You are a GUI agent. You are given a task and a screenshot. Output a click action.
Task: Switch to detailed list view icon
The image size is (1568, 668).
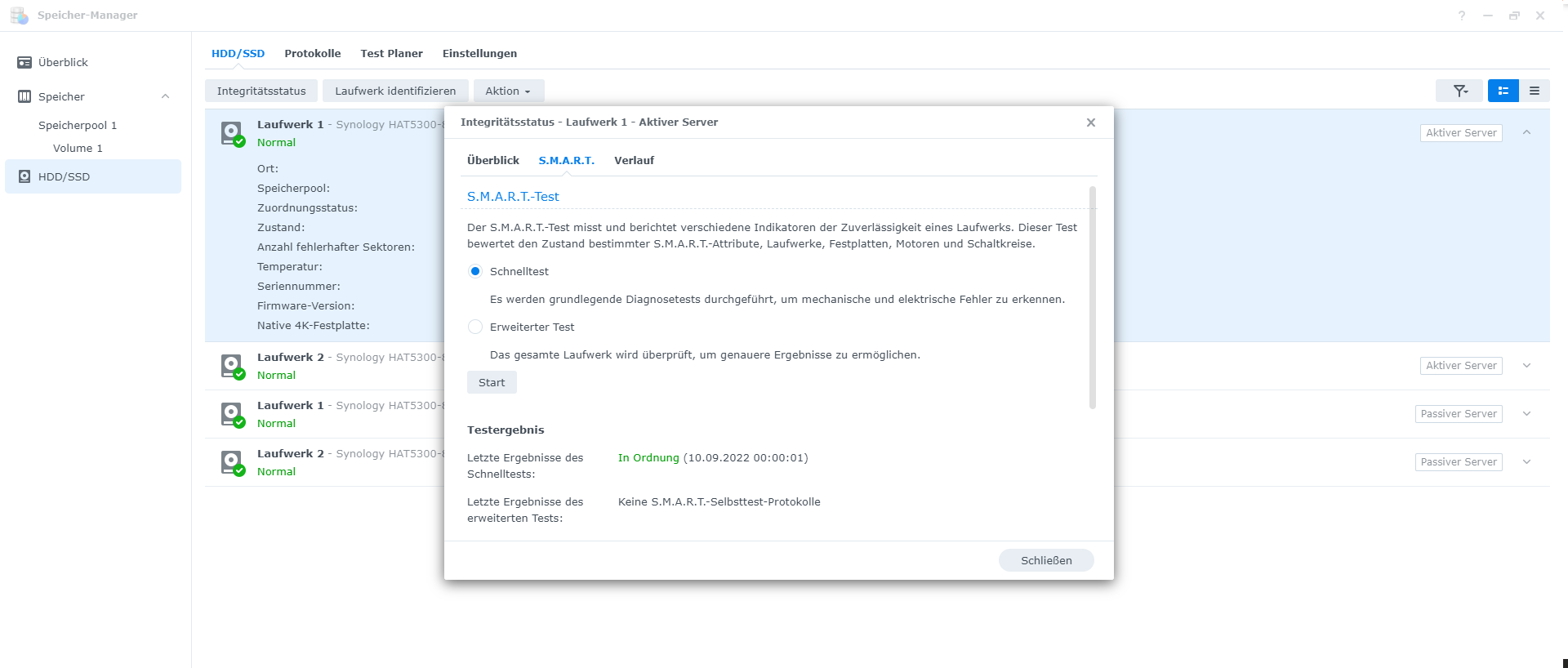point(1503,91)
